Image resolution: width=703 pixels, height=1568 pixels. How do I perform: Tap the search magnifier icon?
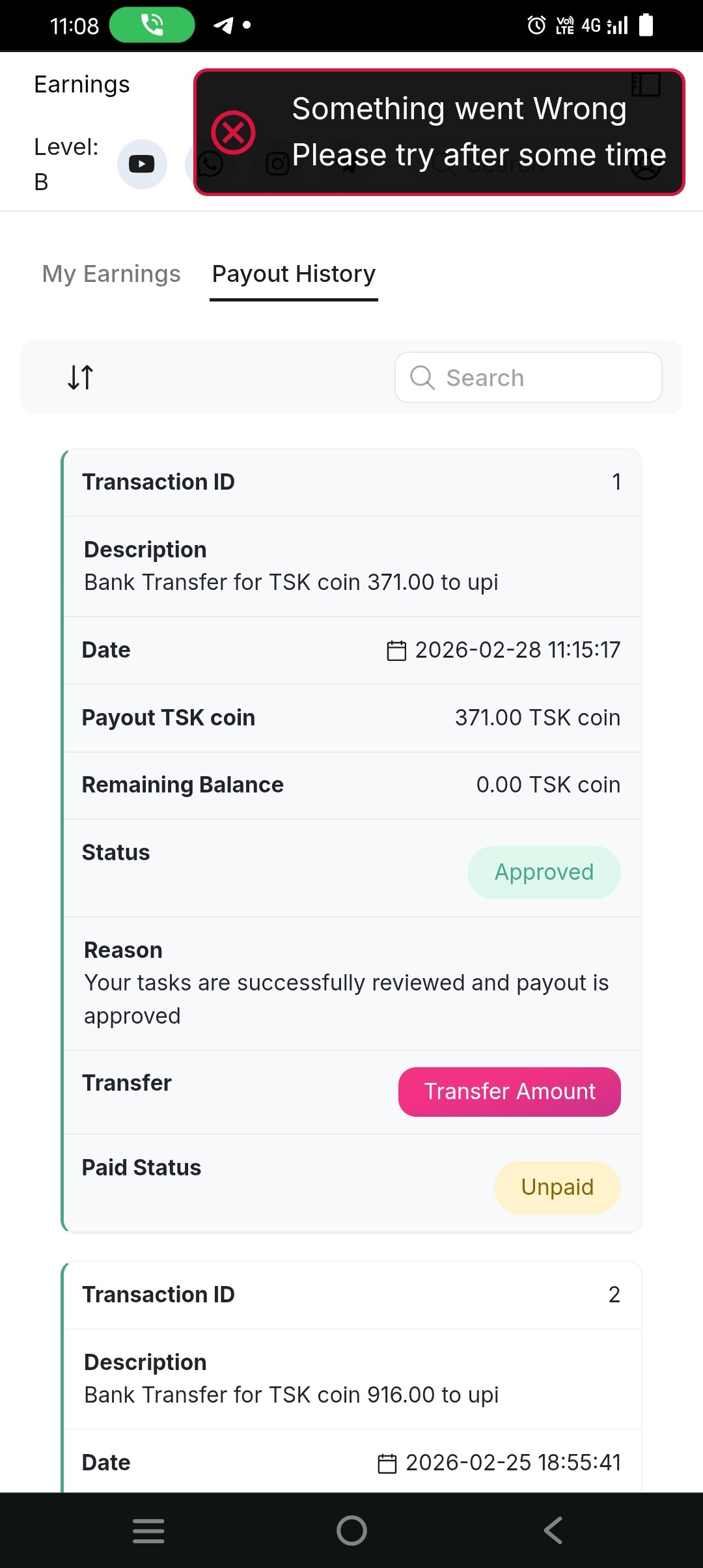[422, 378]
